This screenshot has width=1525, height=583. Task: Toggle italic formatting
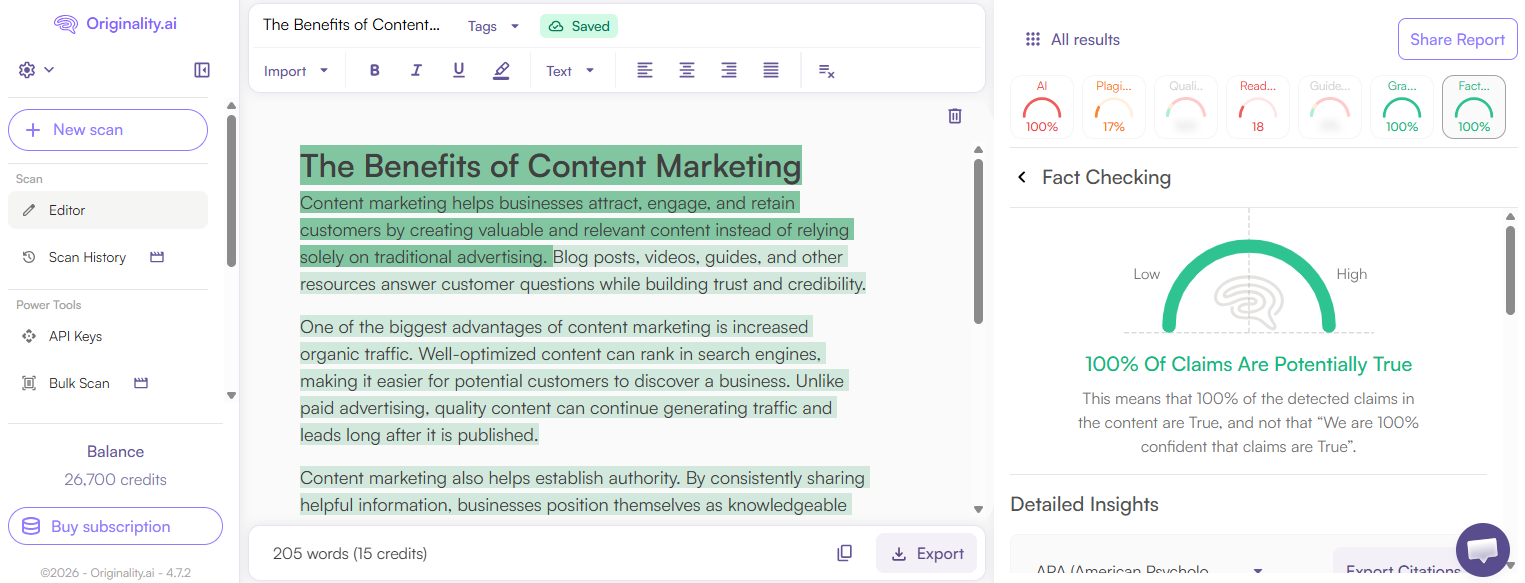[417, 70]
